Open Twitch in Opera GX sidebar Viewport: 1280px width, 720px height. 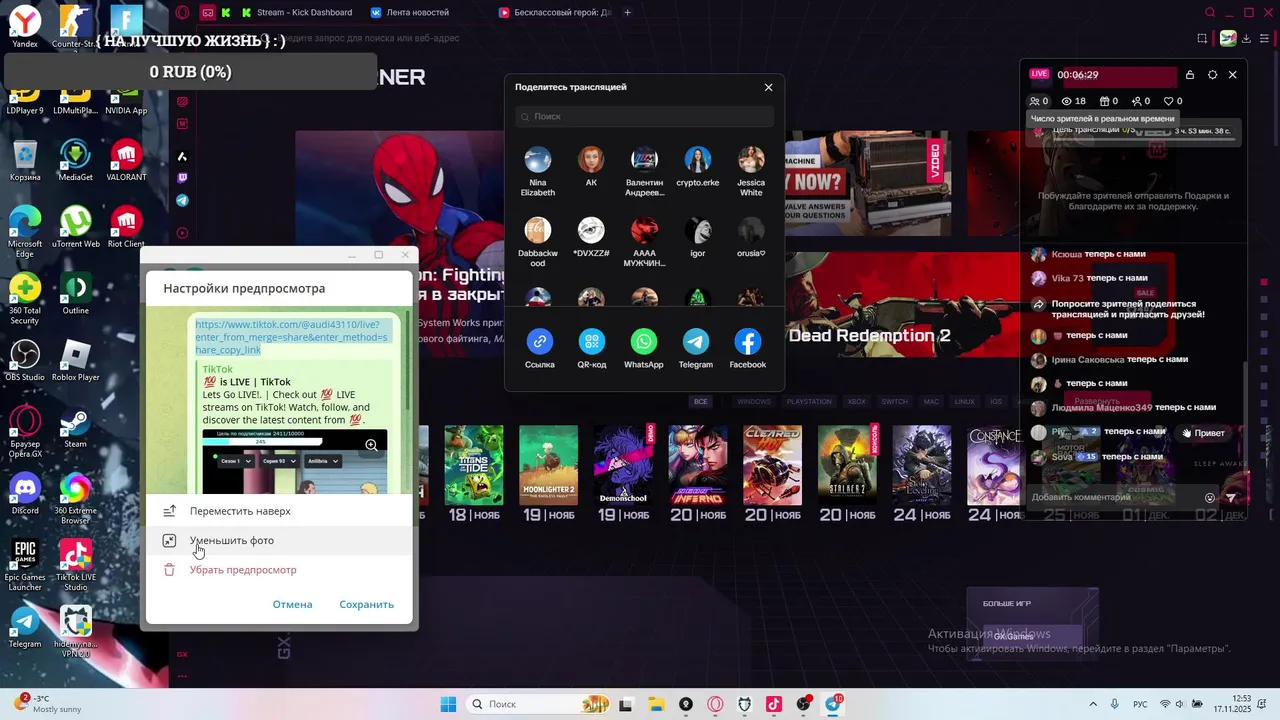click(x=182, y=178)
